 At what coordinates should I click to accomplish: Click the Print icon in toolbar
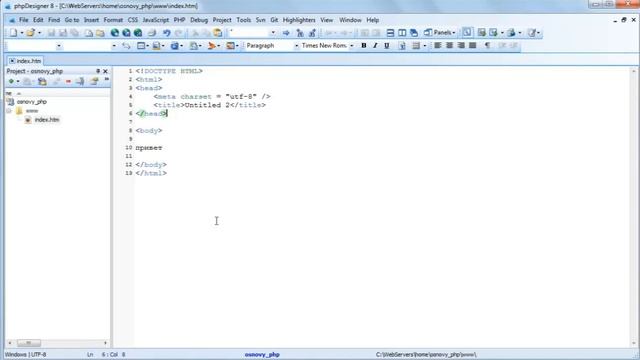pos(152,33)
